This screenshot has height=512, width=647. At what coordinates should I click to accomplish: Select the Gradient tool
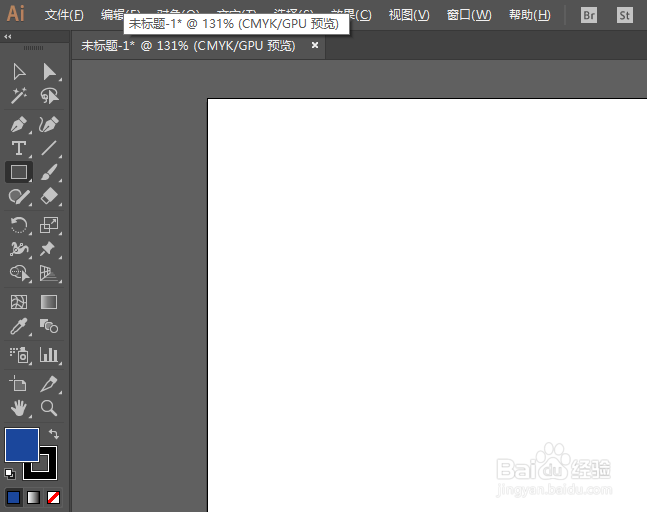click(49, 302)
